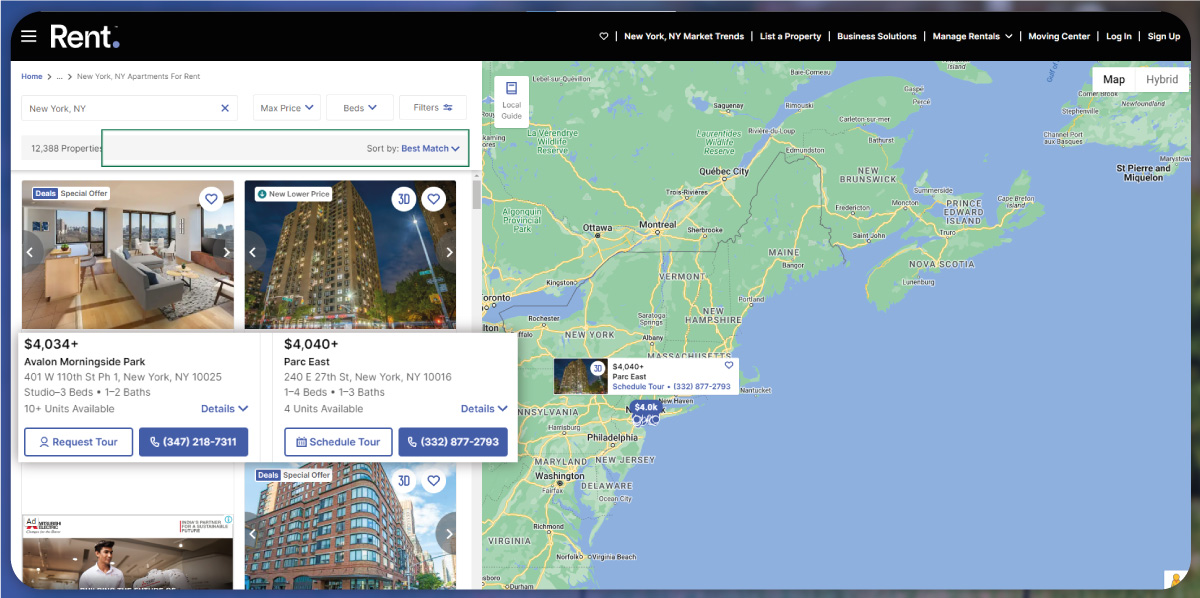
Task: Click the Street View pegman icon
Action: pyautogui.click(x=1175, y=581)
